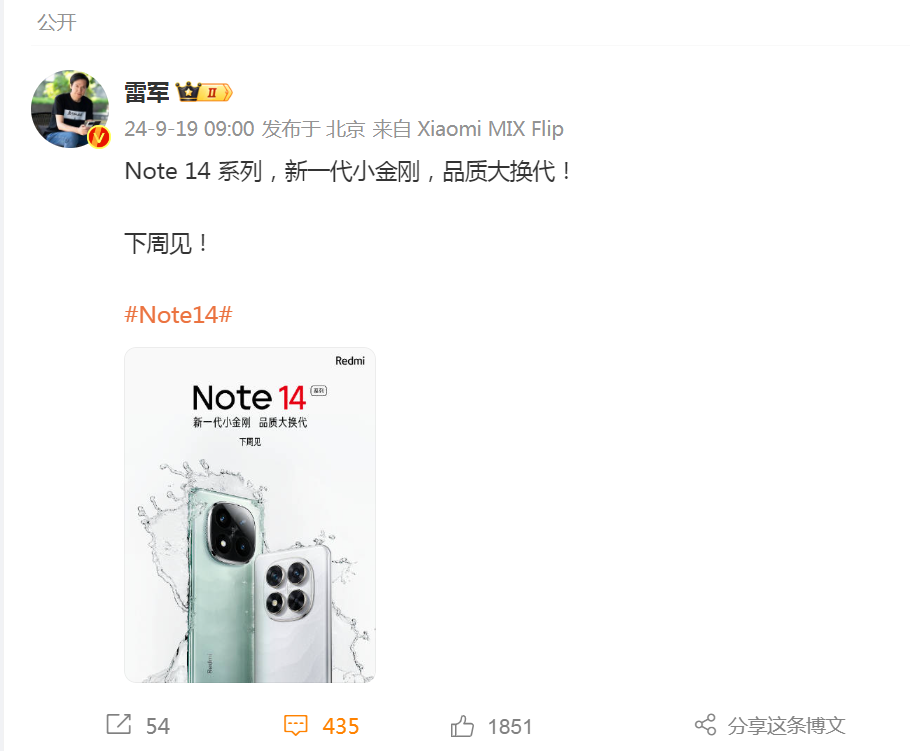Screen dimensions: 910x751
Task: Click the like count 1851
Action: (x=510, y=727)
